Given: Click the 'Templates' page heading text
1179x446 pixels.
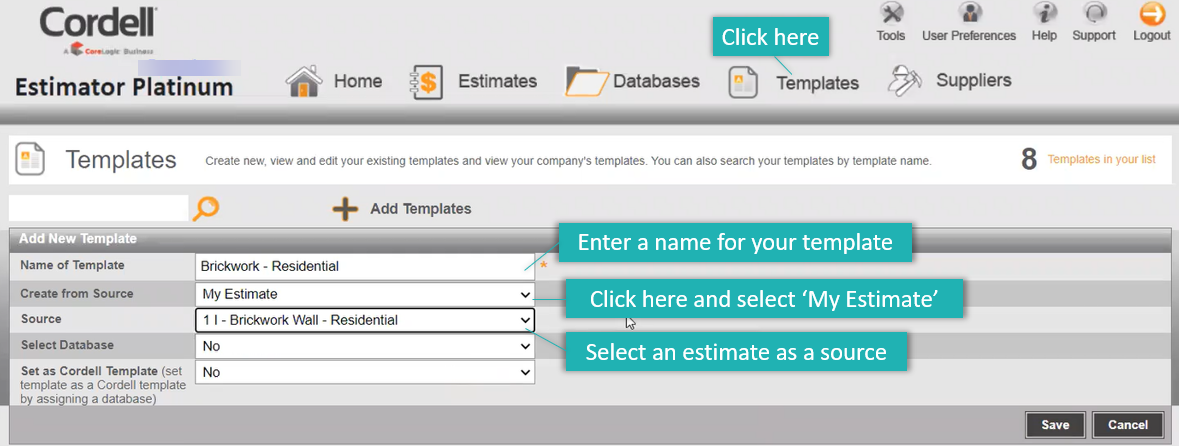Looking at the screenshot, I should (120, 159).
